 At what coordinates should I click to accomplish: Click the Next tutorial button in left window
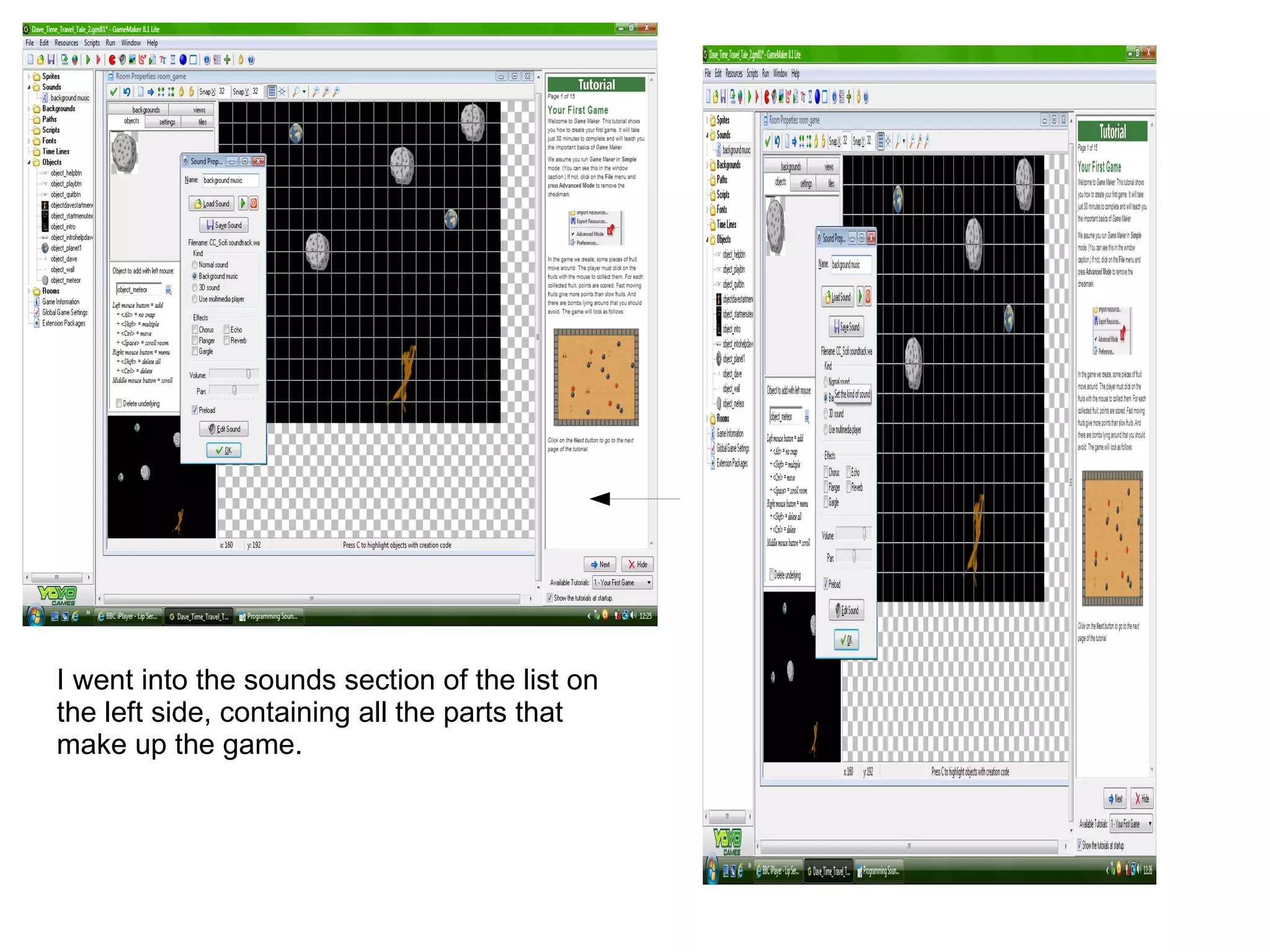600,564
